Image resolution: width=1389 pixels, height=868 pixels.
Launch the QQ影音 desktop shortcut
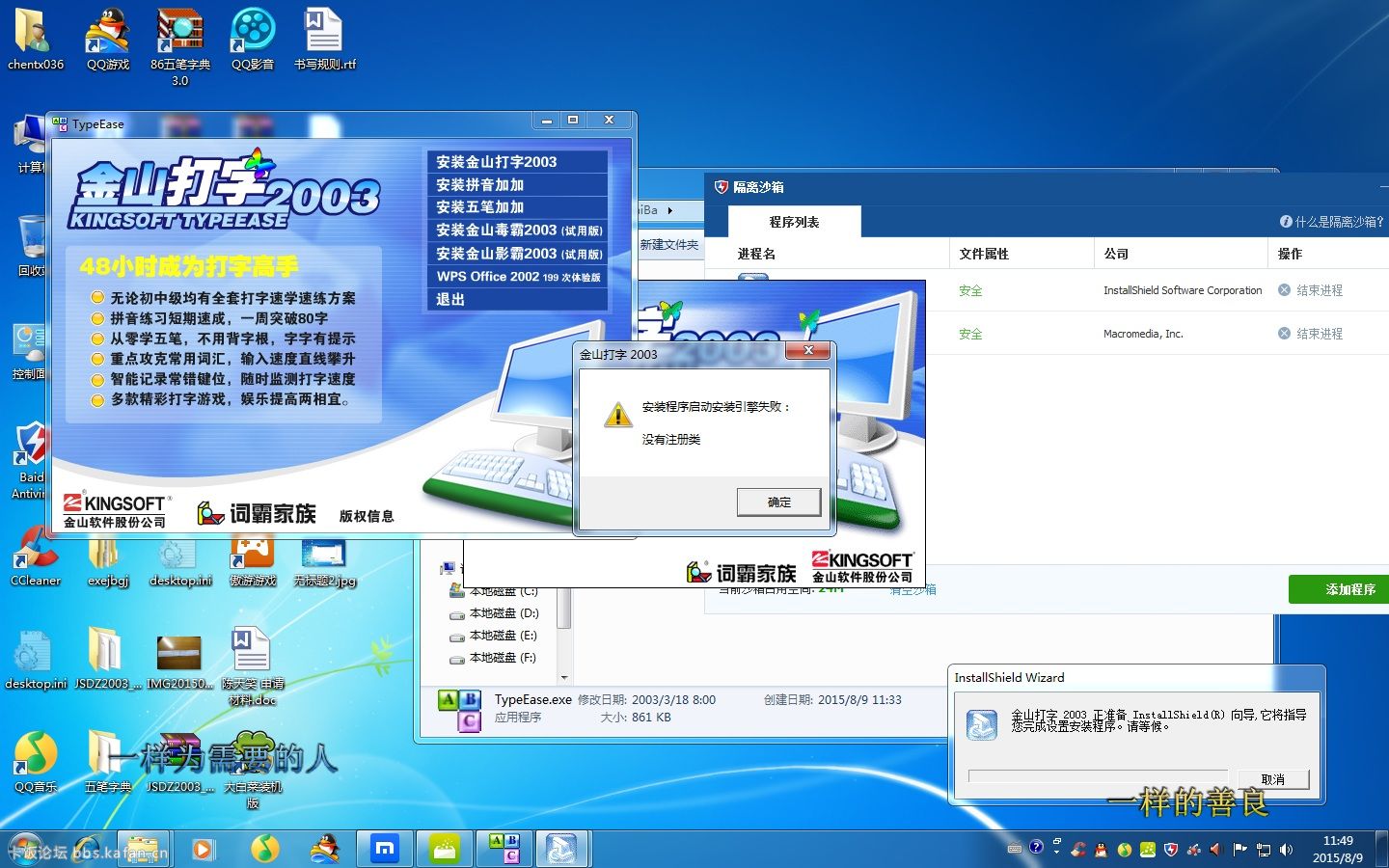(253, 39)
